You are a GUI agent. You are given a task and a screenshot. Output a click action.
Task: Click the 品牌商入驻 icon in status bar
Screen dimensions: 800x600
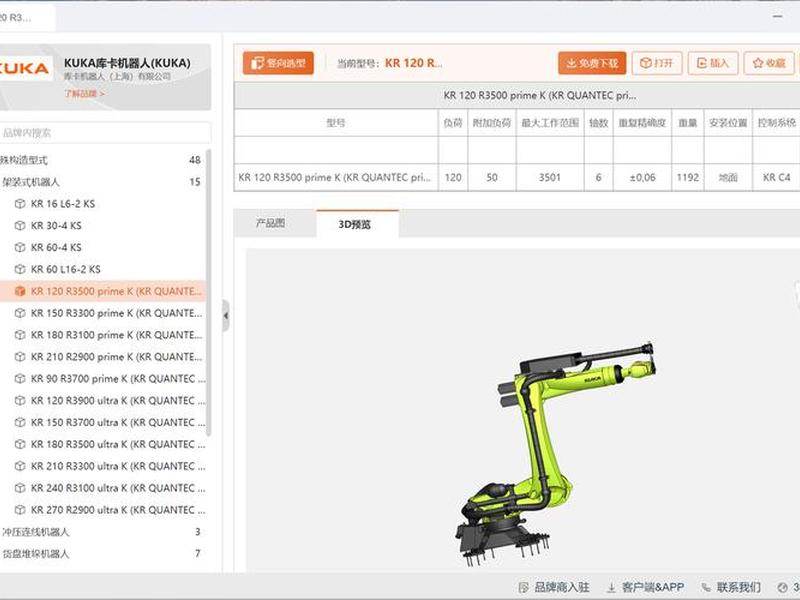point(523,587)
